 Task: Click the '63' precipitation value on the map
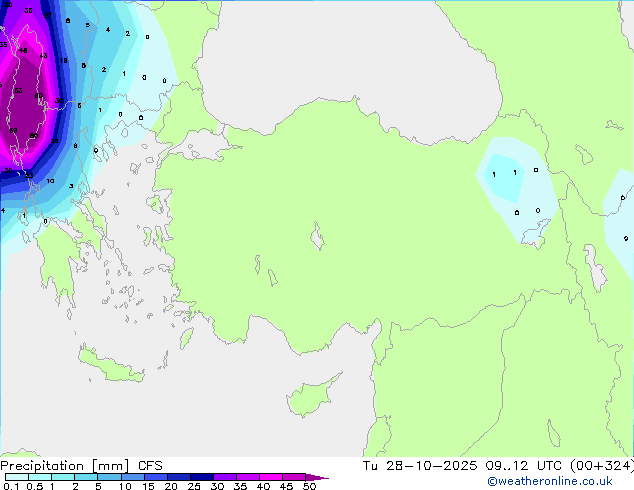click(x=18, y=91)
